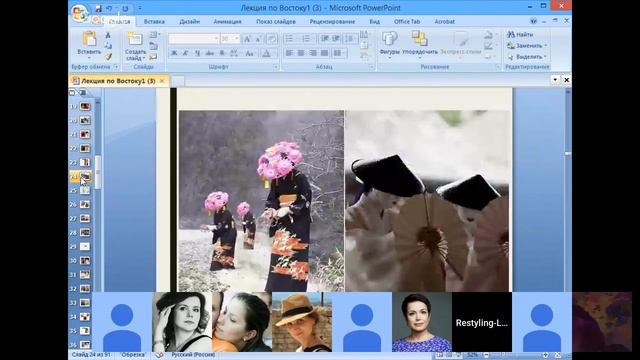Click the spell check icon in the status bar
640x360 pixels.
(159, 355)
